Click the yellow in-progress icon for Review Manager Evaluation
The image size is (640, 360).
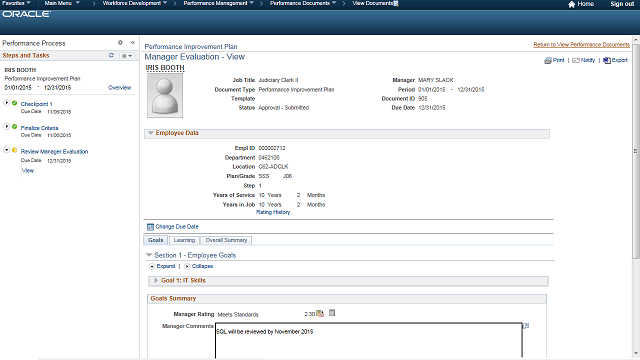15,150
